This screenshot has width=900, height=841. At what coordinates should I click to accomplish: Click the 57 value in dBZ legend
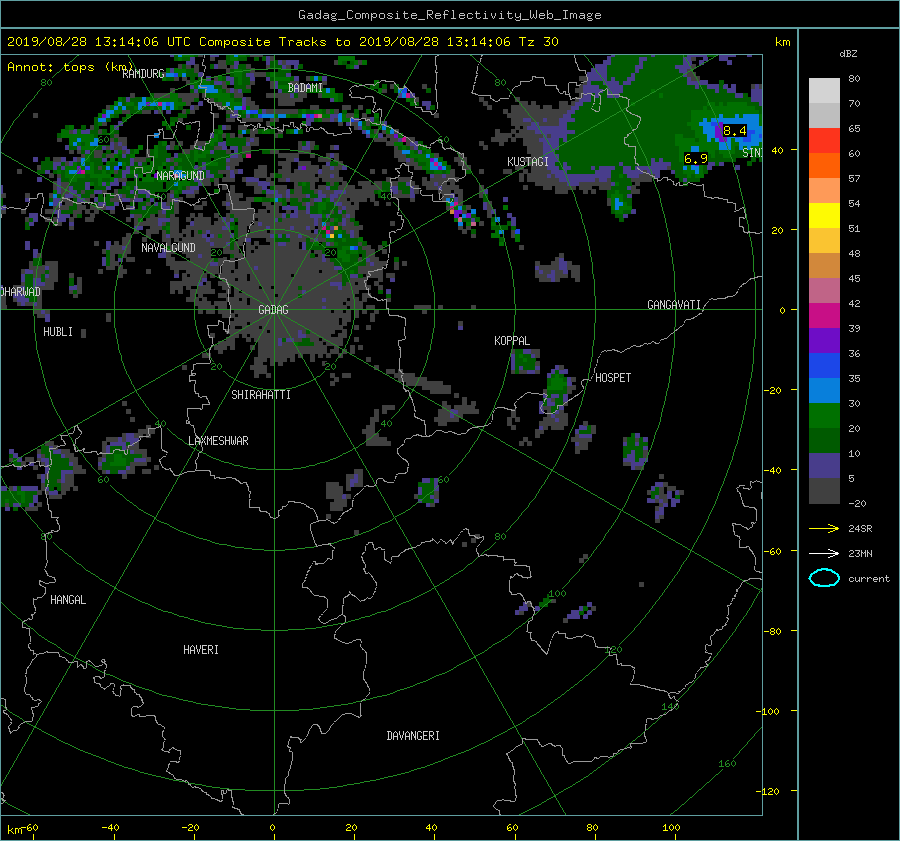855,179
